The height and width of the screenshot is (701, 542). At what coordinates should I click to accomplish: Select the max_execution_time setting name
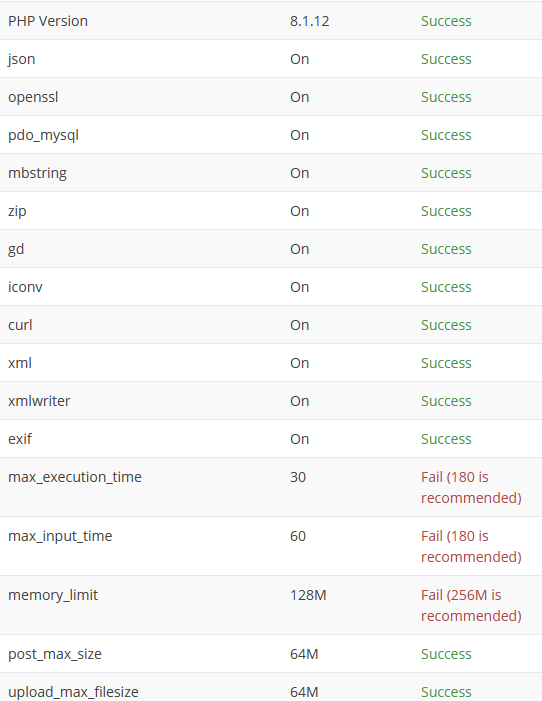point(75,477)
